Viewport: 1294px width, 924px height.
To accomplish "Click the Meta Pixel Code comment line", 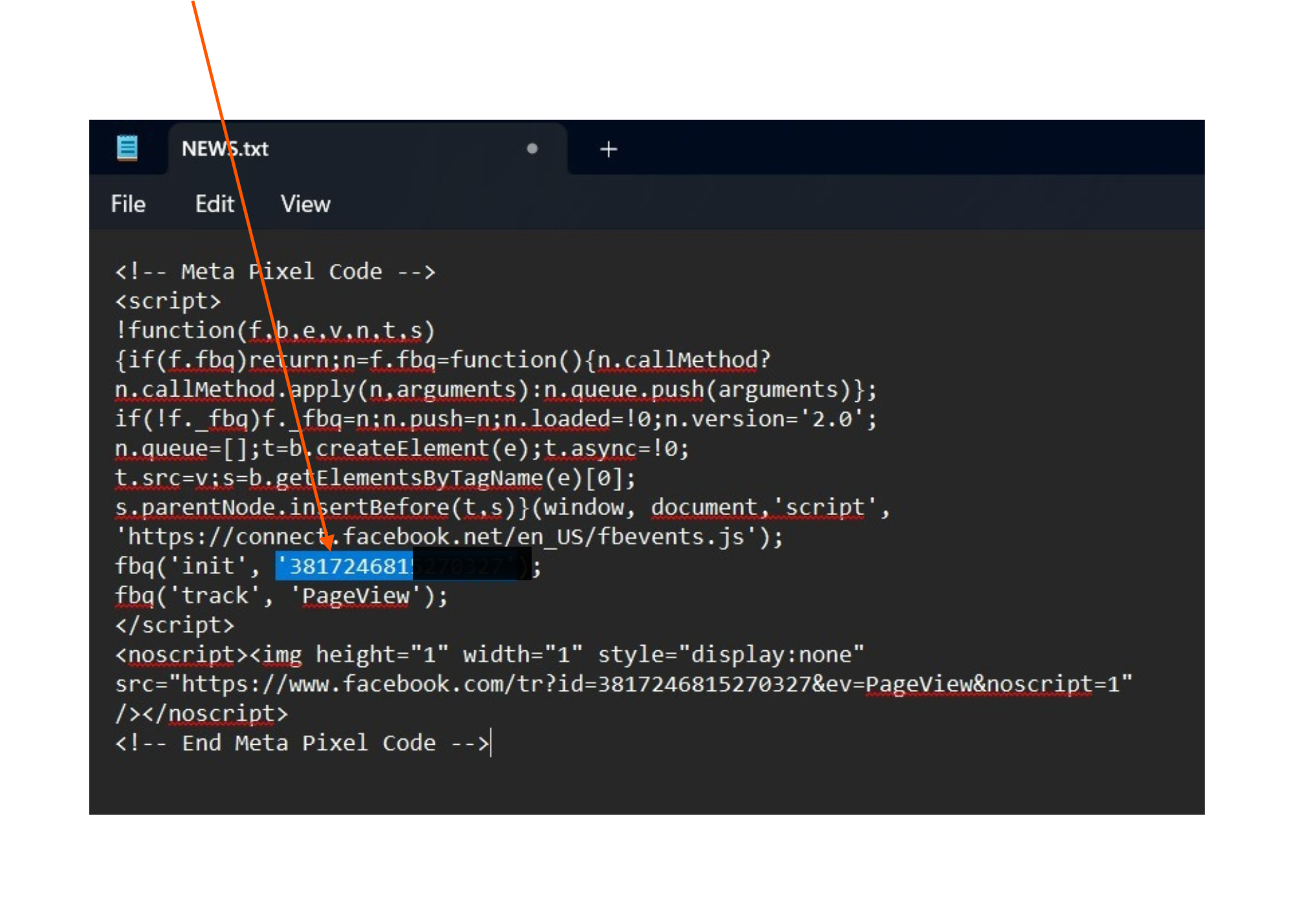I will 275,272.
